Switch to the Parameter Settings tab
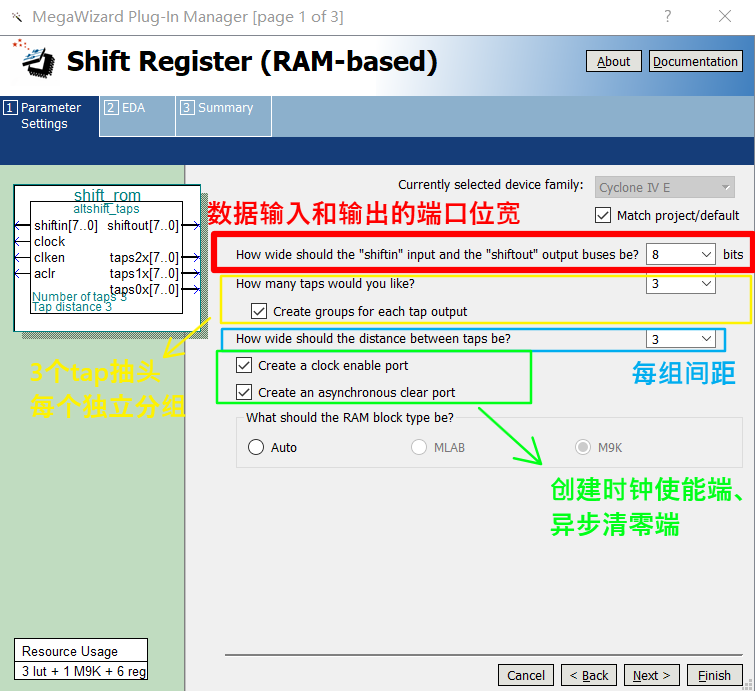Viewport: 755px width, 691px height. 50,116
